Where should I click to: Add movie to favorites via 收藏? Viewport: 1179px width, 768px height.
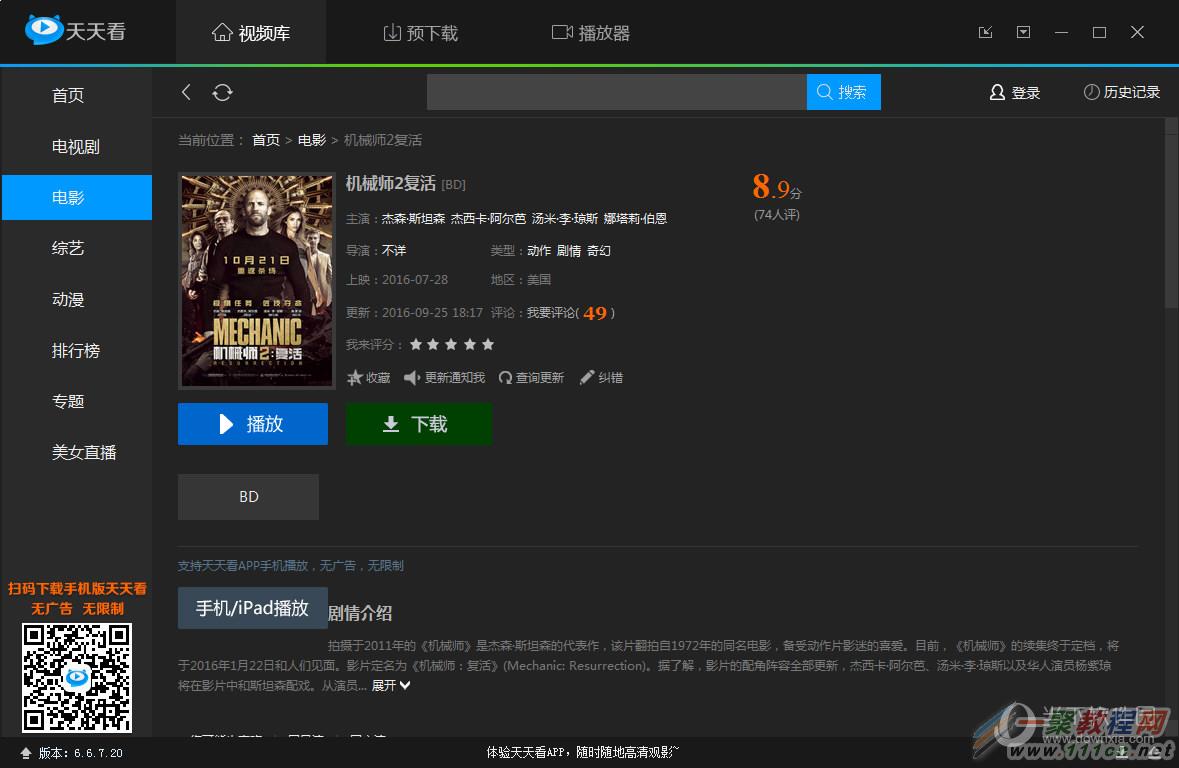[368, 378]
